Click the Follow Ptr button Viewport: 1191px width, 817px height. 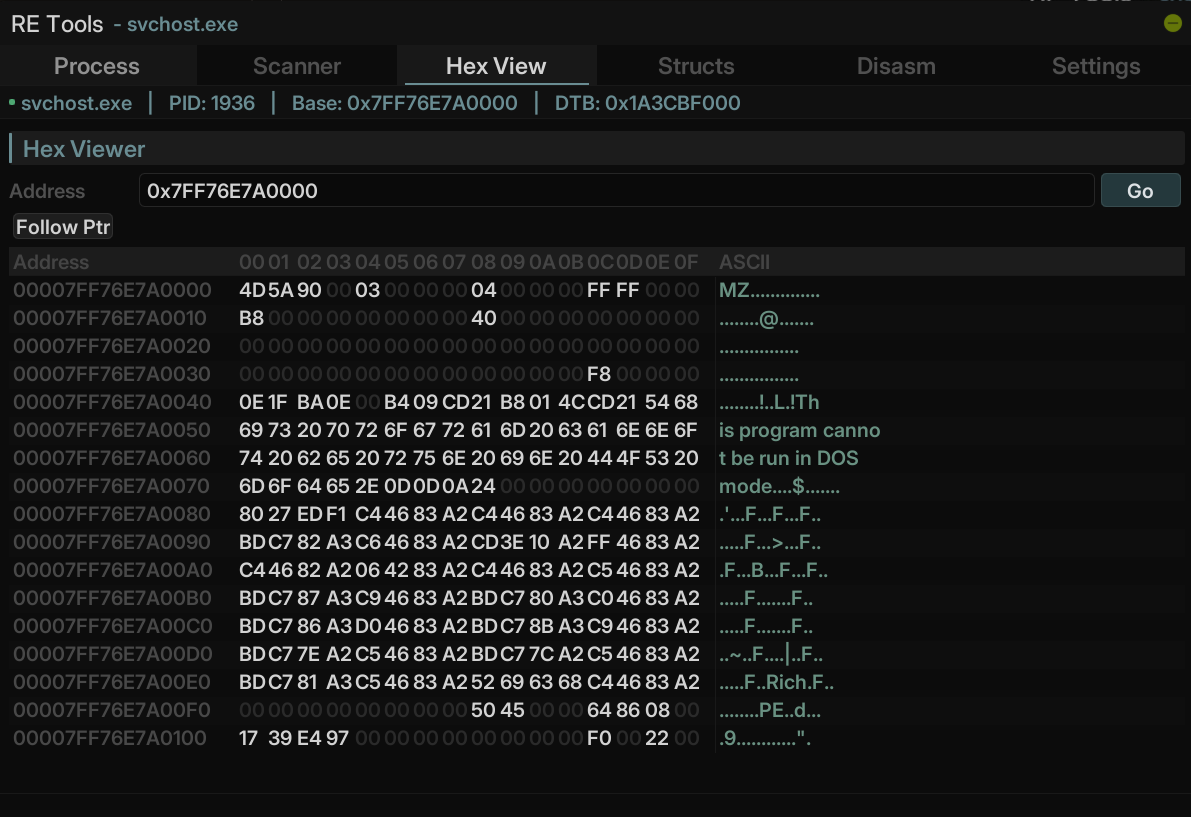coord(63,227)
